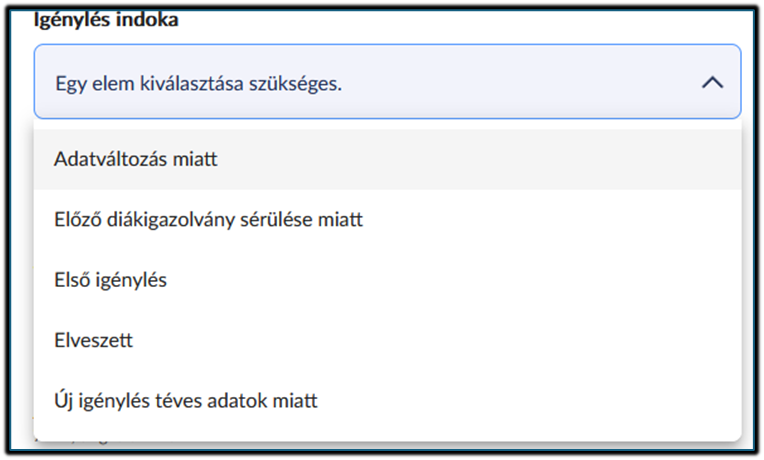Screen dimensions: 764x460
Task: Click the first-time request list item
Action: (x=111, y=280)
